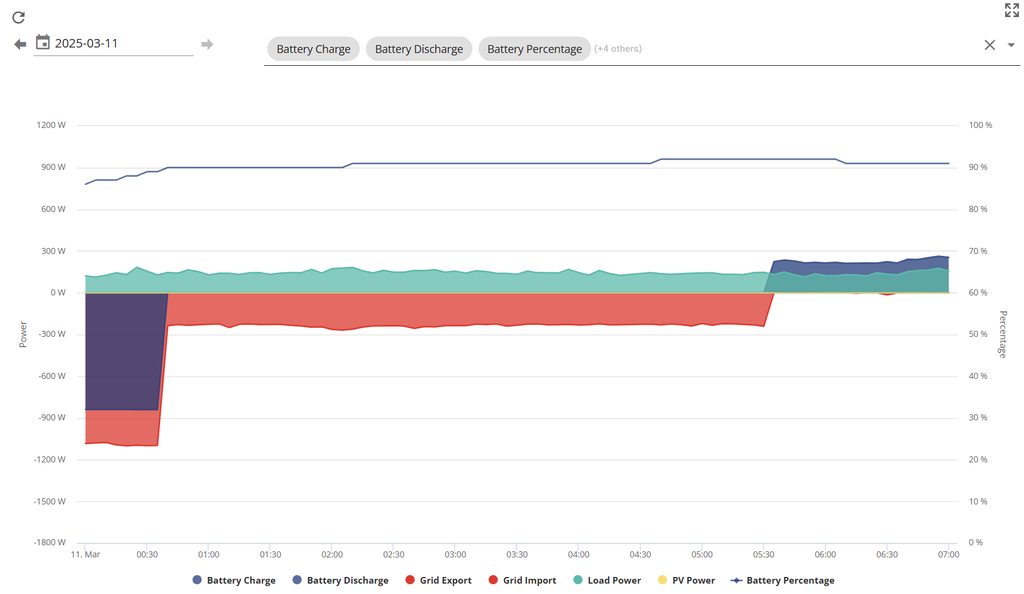Click the Battery Charge chip in selector

pos(313,49)
